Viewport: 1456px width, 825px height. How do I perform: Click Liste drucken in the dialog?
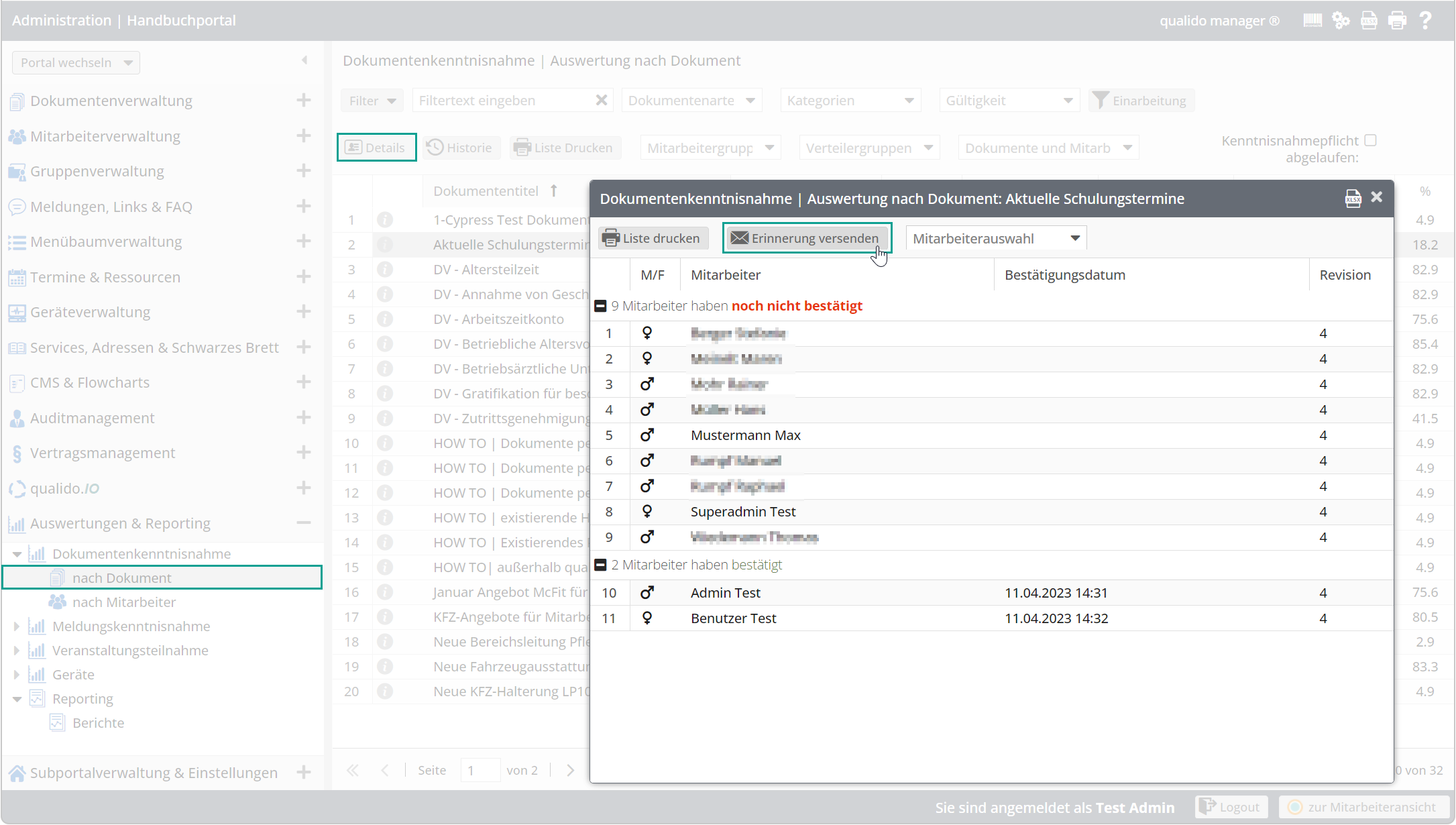click(653, 238)
